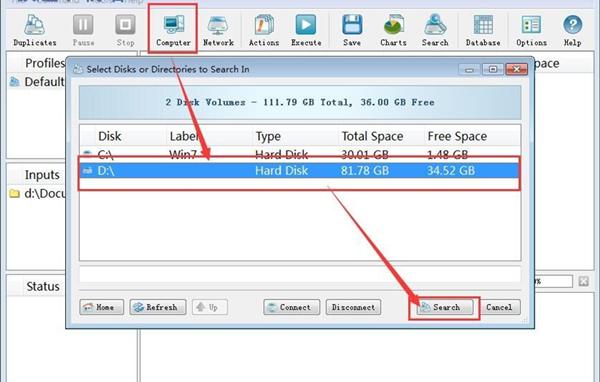This screenshot has width=600, height=382.
Task: Run the Execute toolbar icon
Action: tap(306, 30)
